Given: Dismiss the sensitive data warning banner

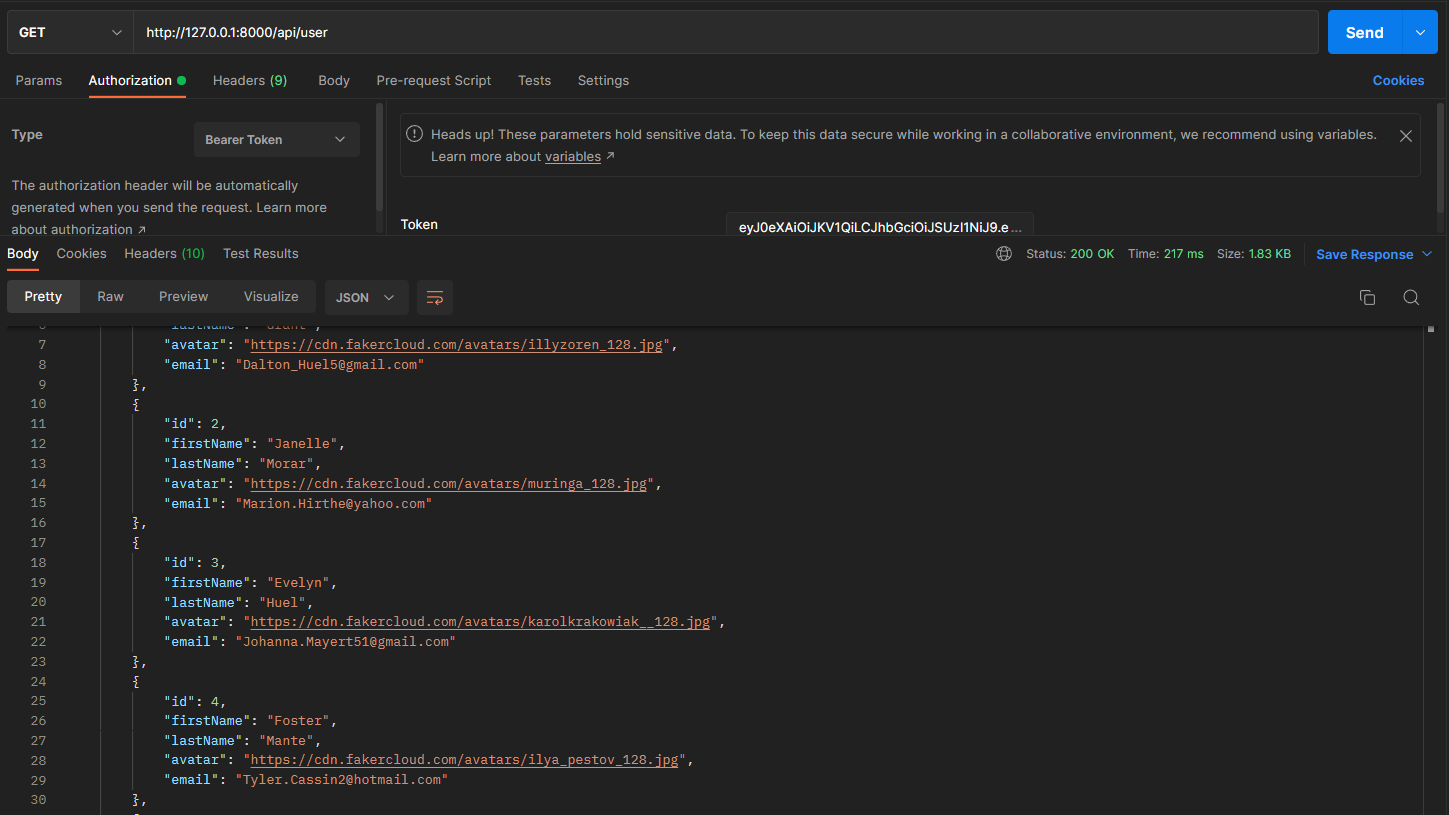Looking at the screenshot, I should point(1405,135).
